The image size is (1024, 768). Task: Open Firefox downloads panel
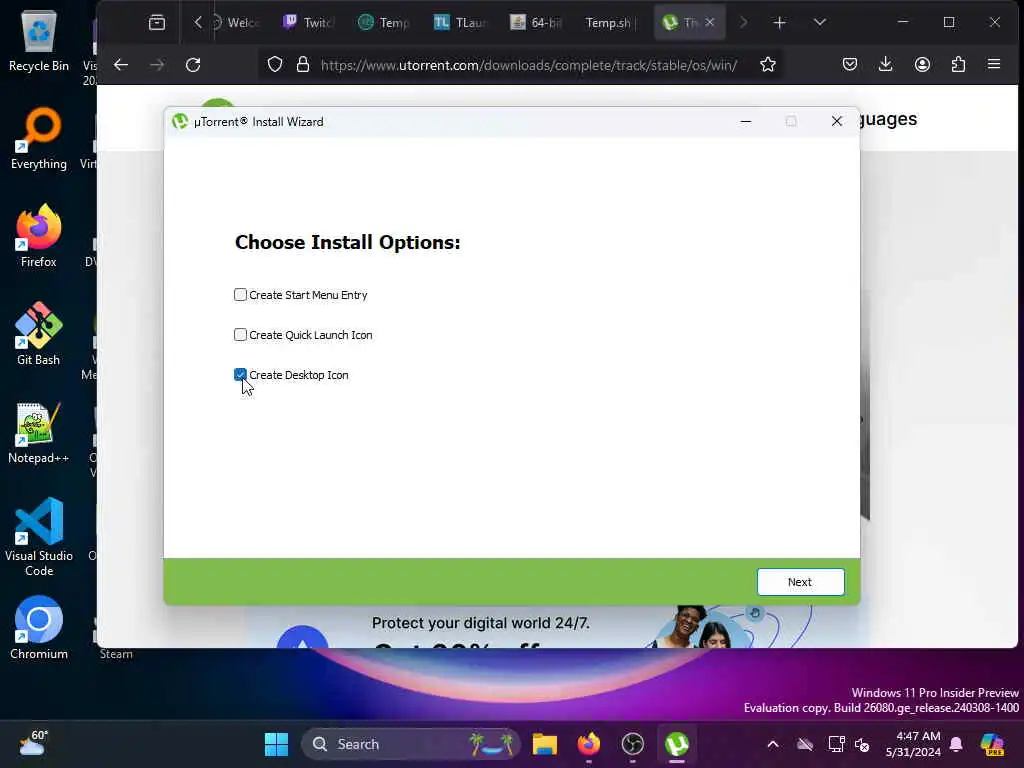(x=886, y=65)
